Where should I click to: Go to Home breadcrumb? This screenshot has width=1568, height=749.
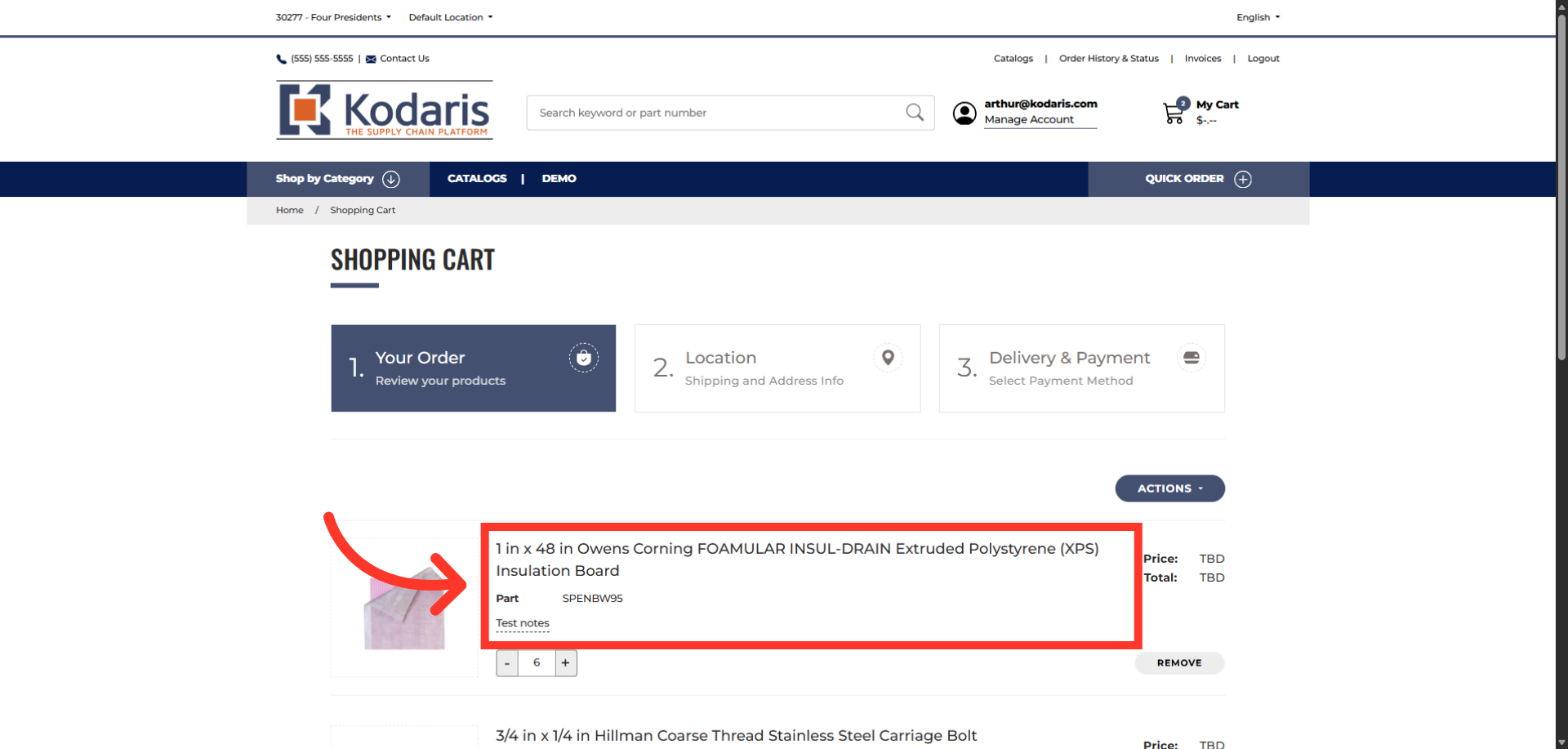point(290,211)
